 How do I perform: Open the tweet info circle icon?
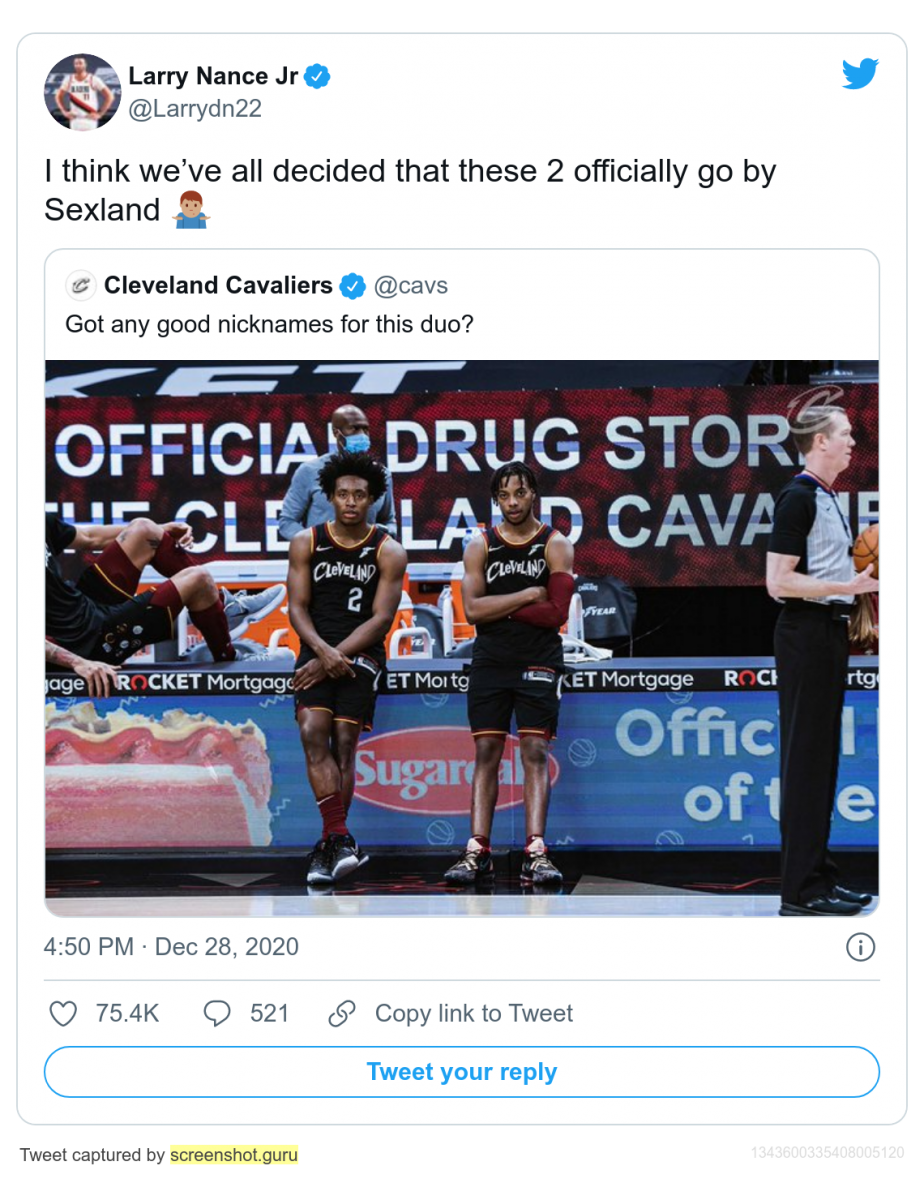(861, 947)
